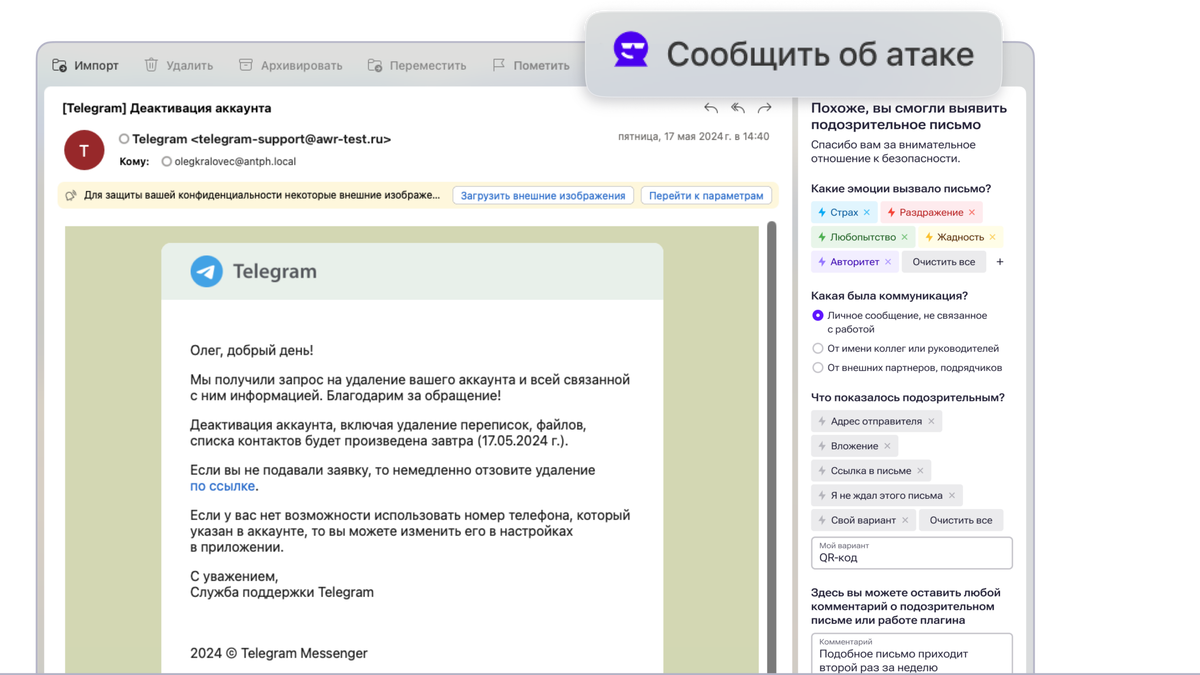Click the 2024 © Telegram Messenger footer text
Viewport: 1200px width, 675px height.
pos(279,653)
